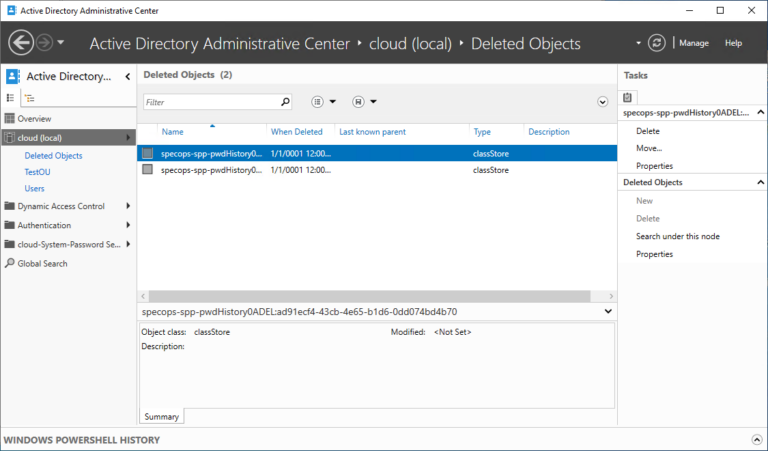
Task: Click the refresh icon in the header
Action: pyautogui.click(x=656, y=43)
